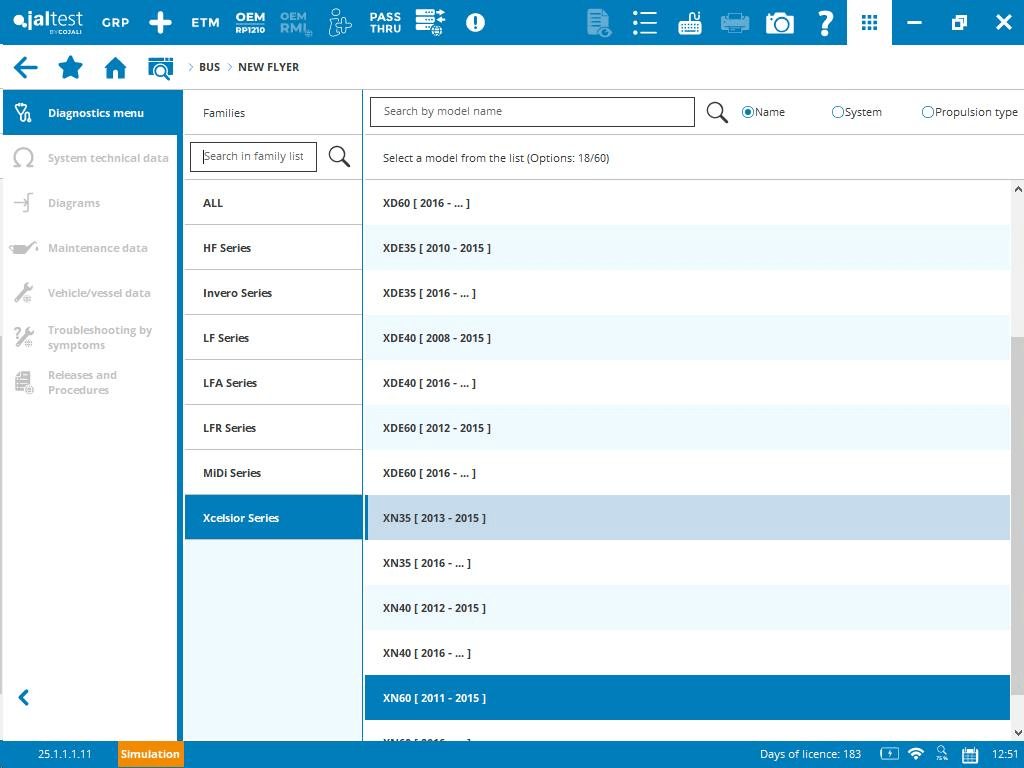The height and width of the screenshot is (768, 1024).
Task: Select the Propulsion type radio button
Action: coord(927,112)
